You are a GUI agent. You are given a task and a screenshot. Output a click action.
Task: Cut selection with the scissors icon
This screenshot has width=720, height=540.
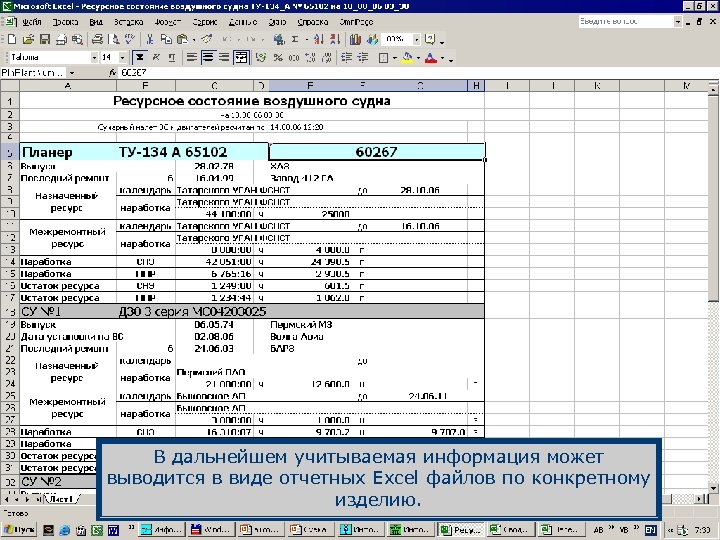(150, 40)
